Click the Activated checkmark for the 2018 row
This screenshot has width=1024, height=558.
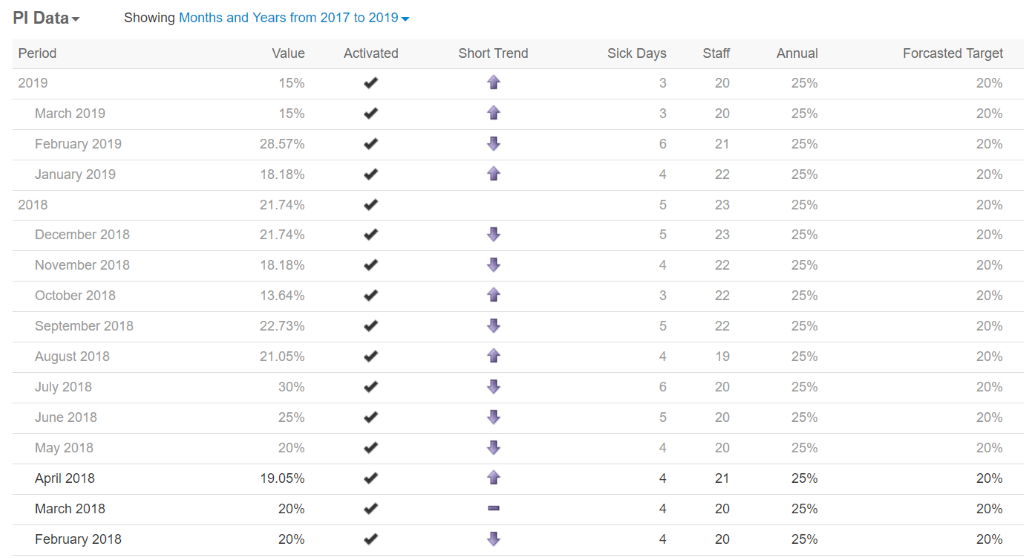371,205
